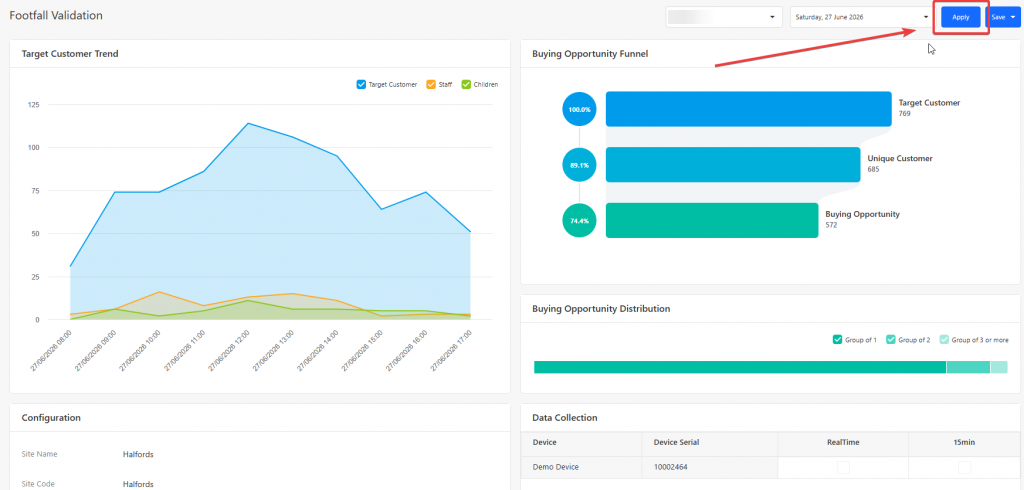The height and width of the screenshot is (490, 1024).
Task: Click the Unique Customer funnel bar
Action: (733, 165)
